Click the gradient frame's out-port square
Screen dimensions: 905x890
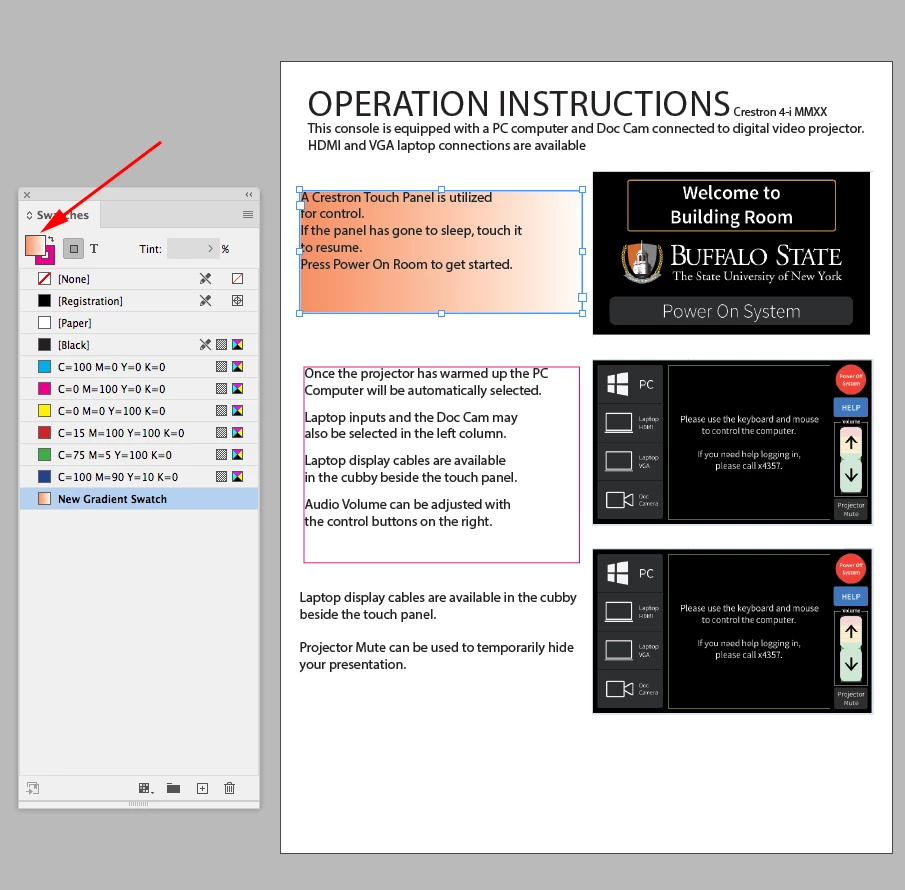582,297
